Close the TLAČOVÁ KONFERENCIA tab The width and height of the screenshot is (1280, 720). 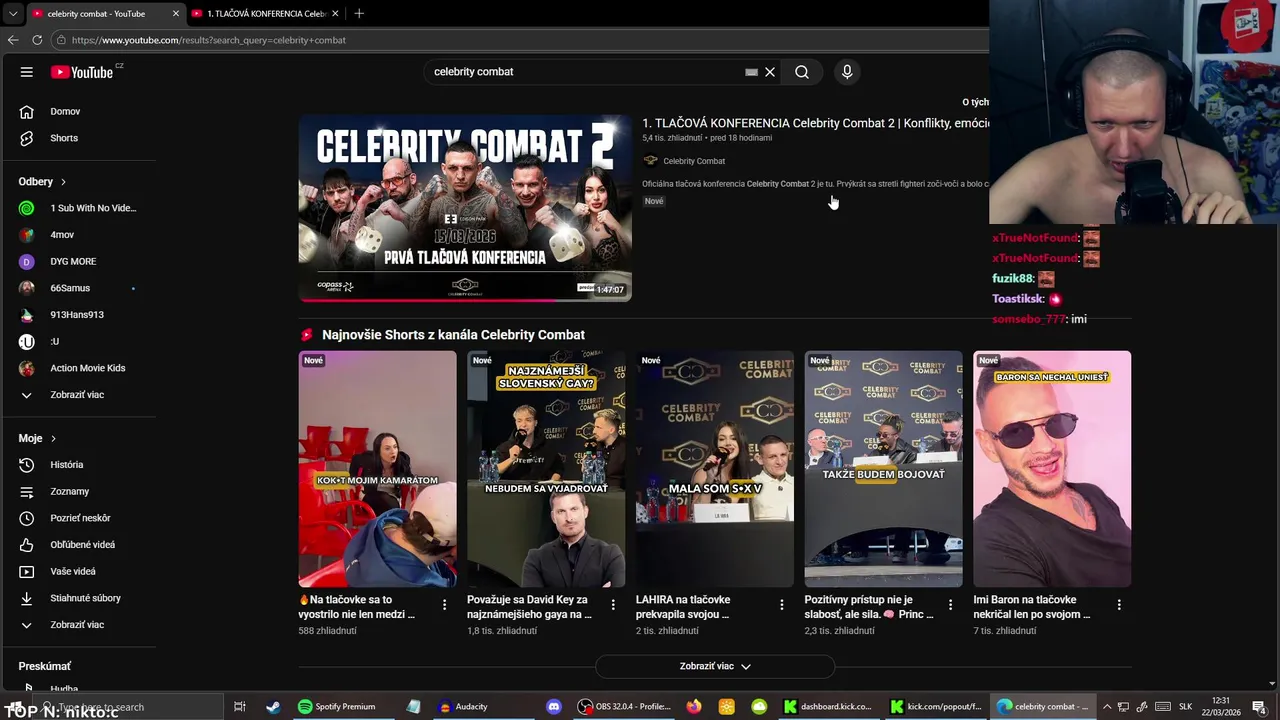(335, 14)
